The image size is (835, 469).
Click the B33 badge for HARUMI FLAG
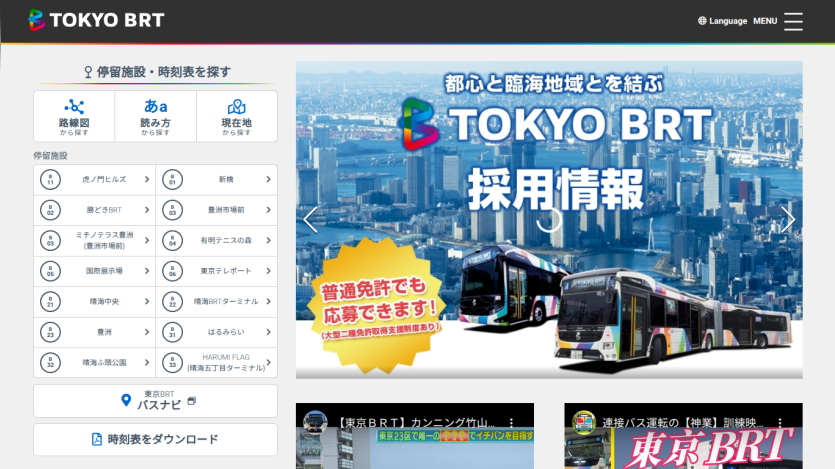172,363
